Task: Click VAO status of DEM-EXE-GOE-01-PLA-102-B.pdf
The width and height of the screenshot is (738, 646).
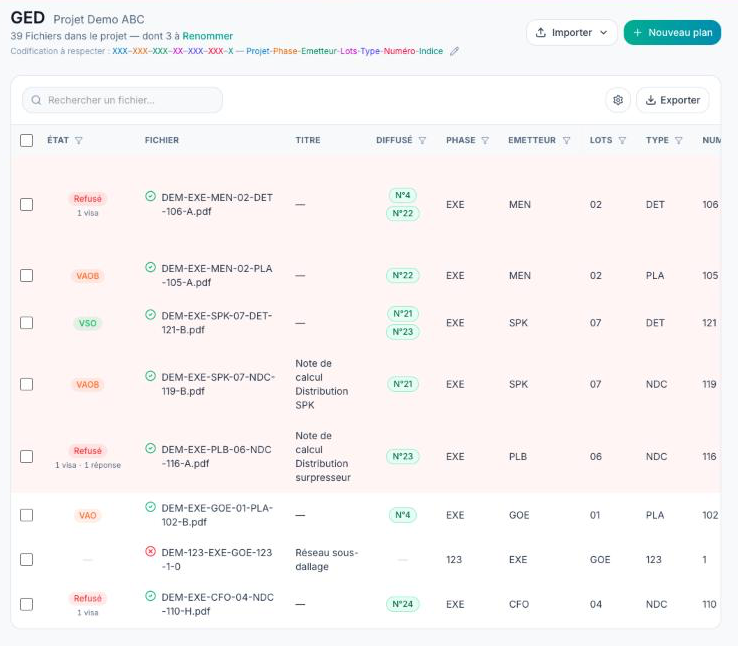Action: pyautogui.click(x=88, y=515)
